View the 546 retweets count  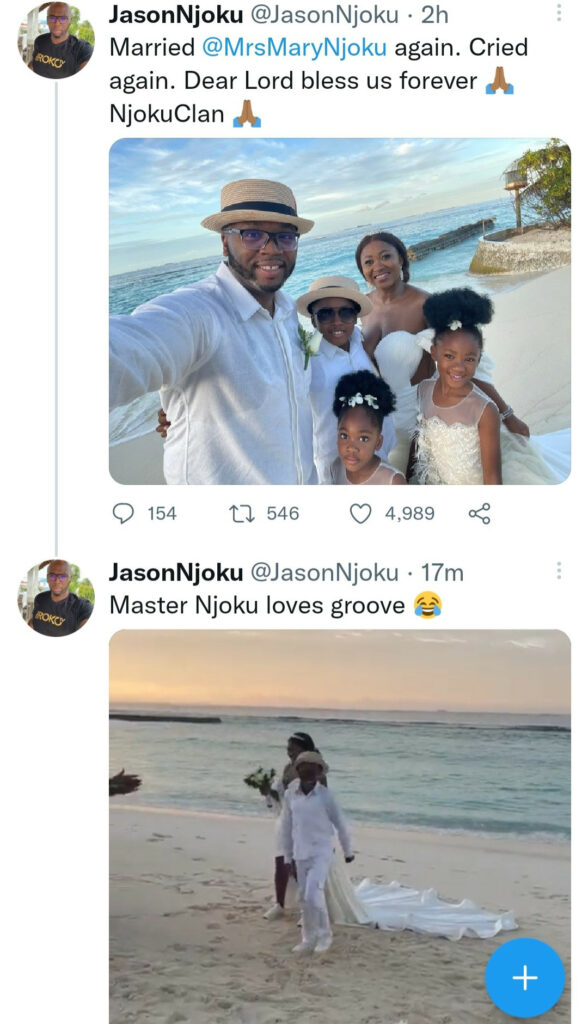282,514
